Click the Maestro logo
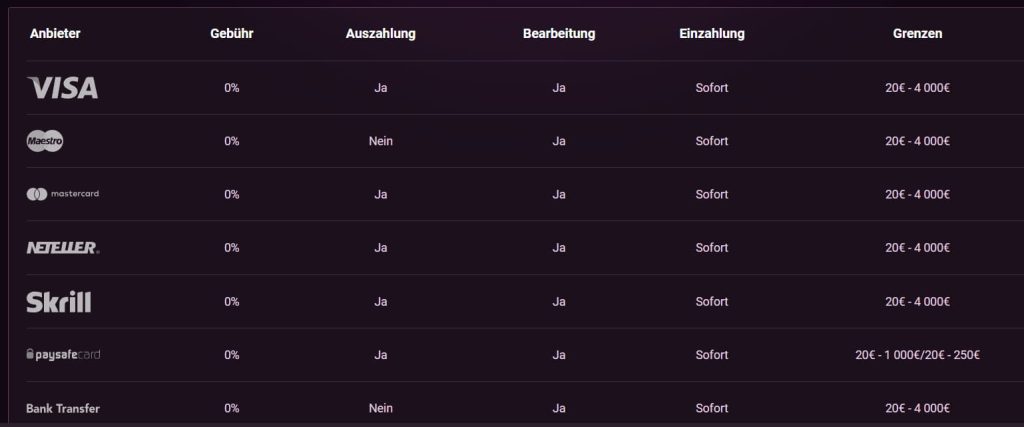Image resolution: width=1024 pixels, height=427 pixels. pos(45,141)
